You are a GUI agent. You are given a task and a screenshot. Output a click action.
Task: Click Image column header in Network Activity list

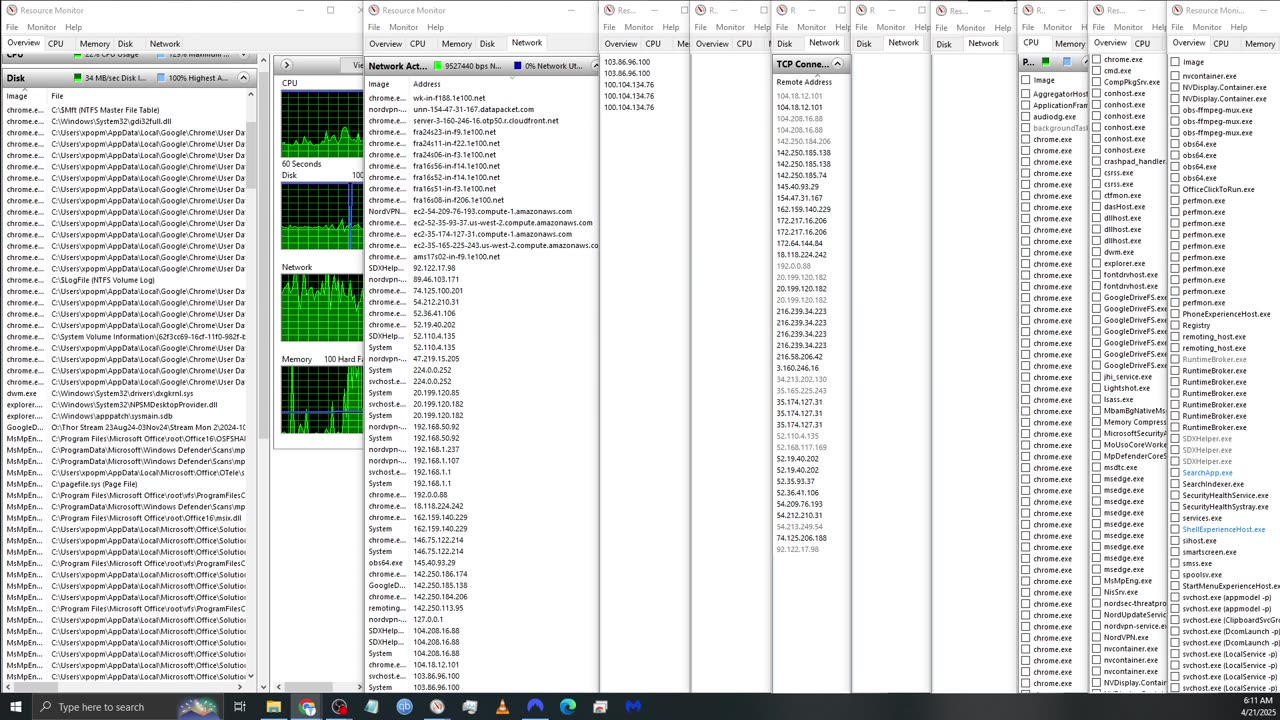[379, 84]
